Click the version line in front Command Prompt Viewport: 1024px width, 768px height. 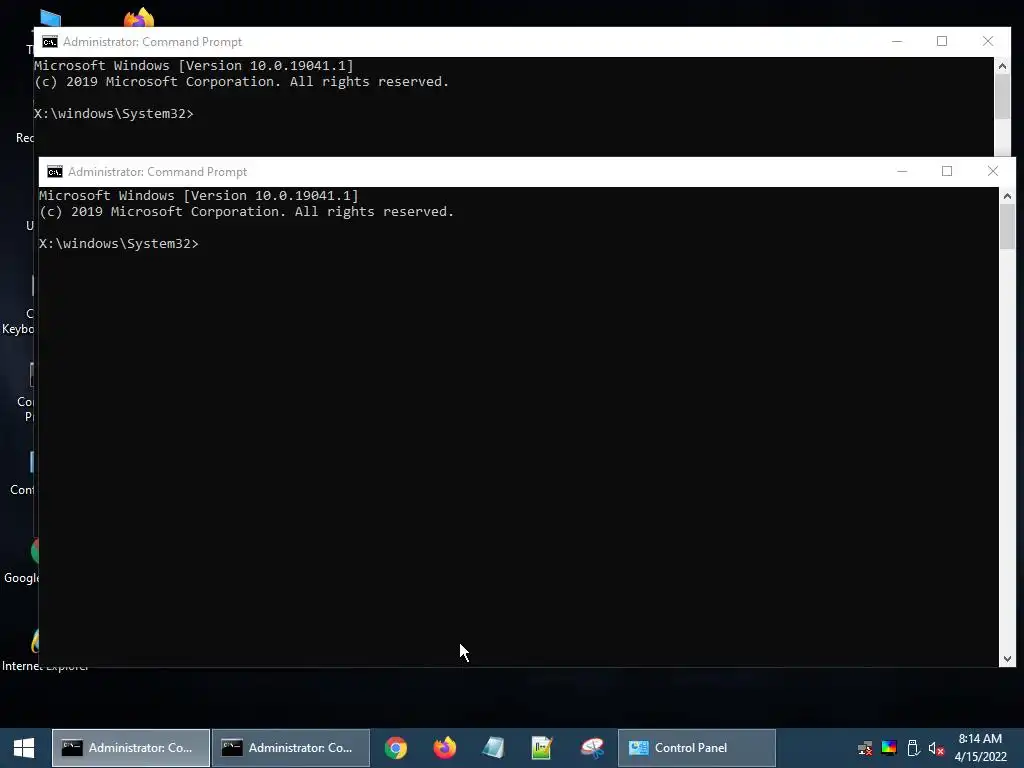[x=199, y=195]
